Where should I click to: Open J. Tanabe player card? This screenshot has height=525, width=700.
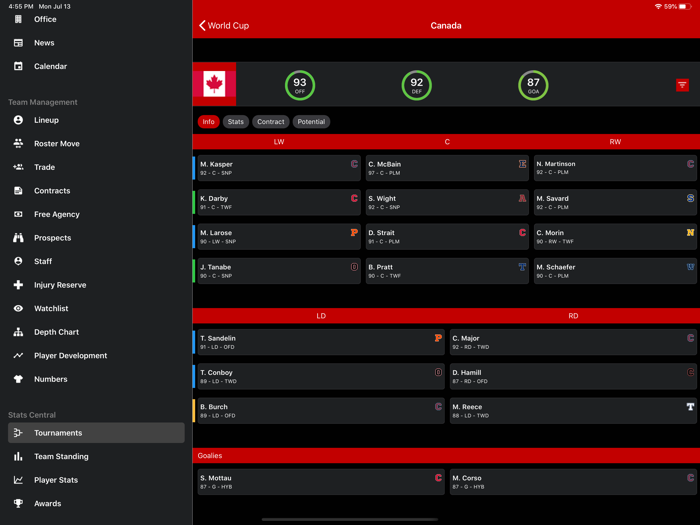pos(279,271)
